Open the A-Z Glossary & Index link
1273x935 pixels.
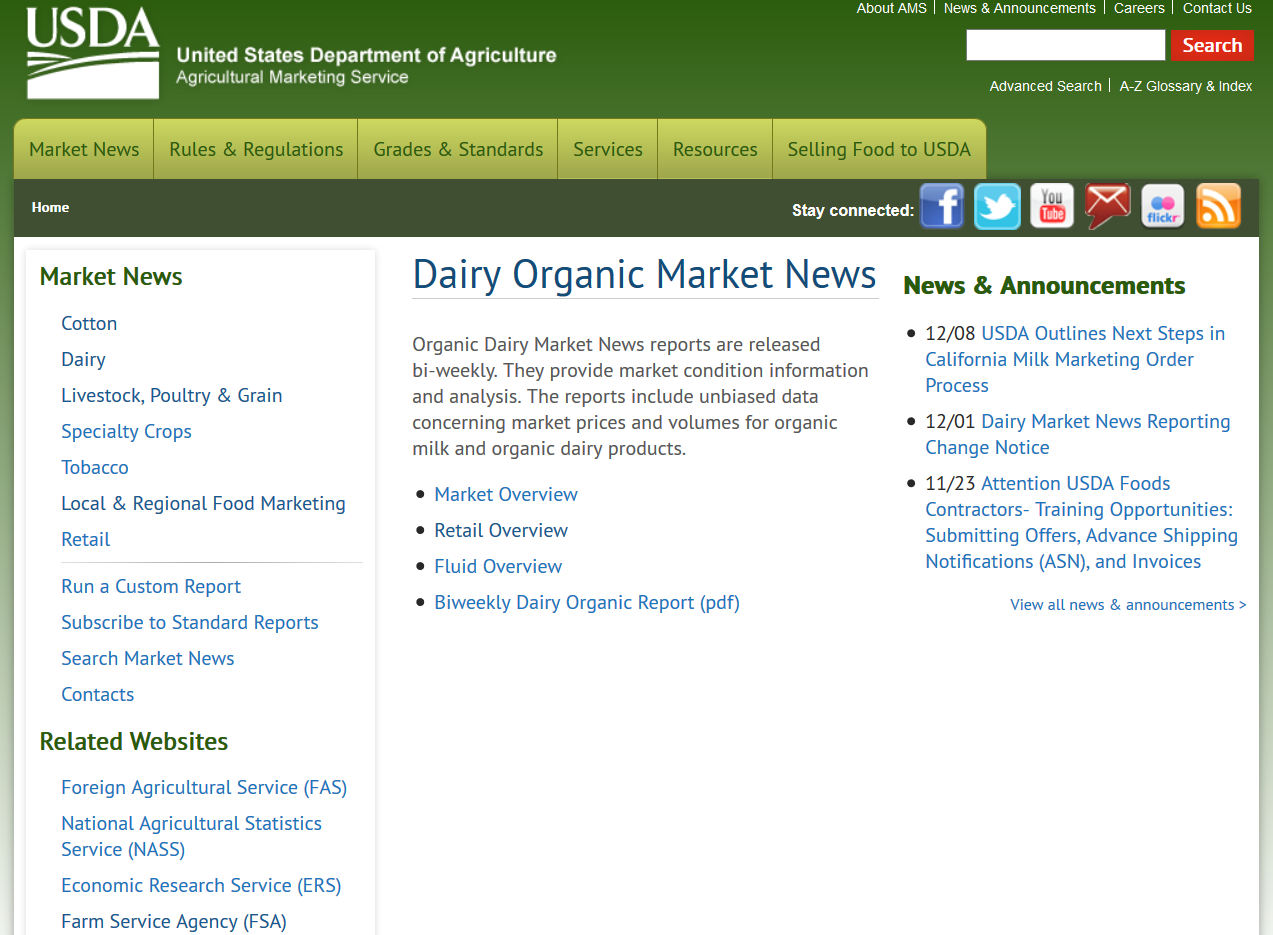coord(1186,86)
